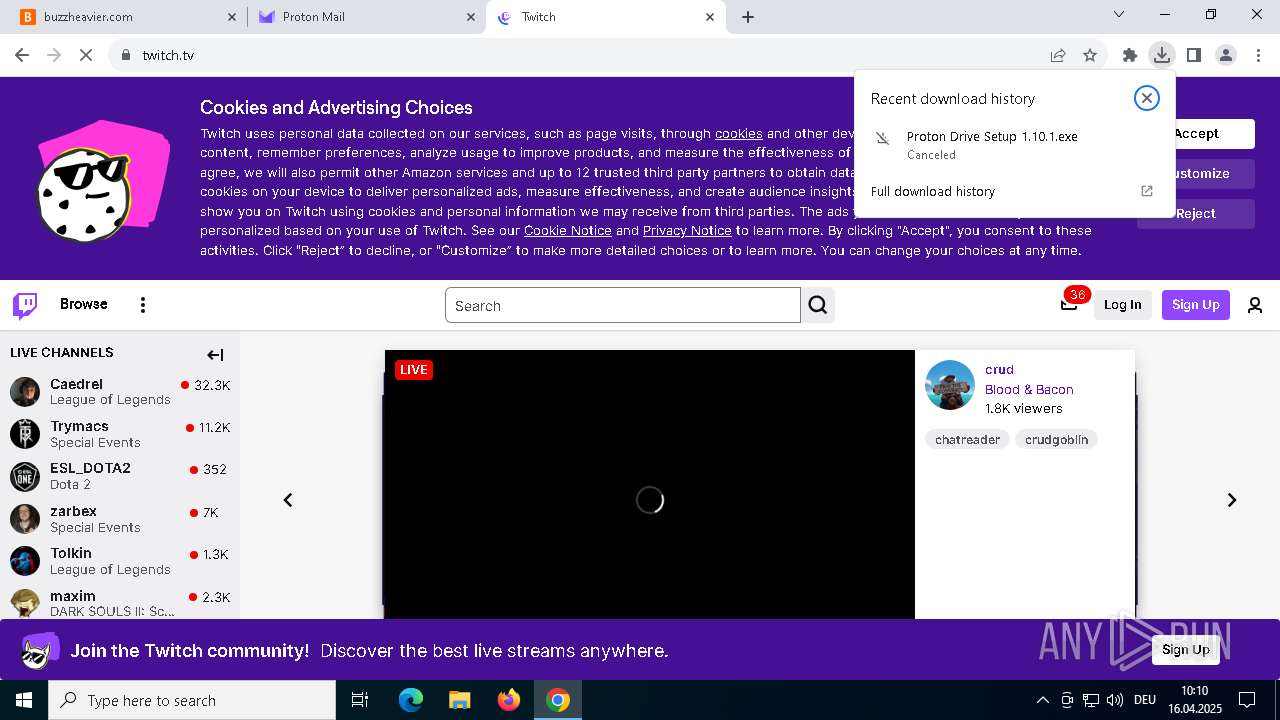The image size is (1280, 720).
Task: Click the search magnifier button
Action: coord(818,305)
